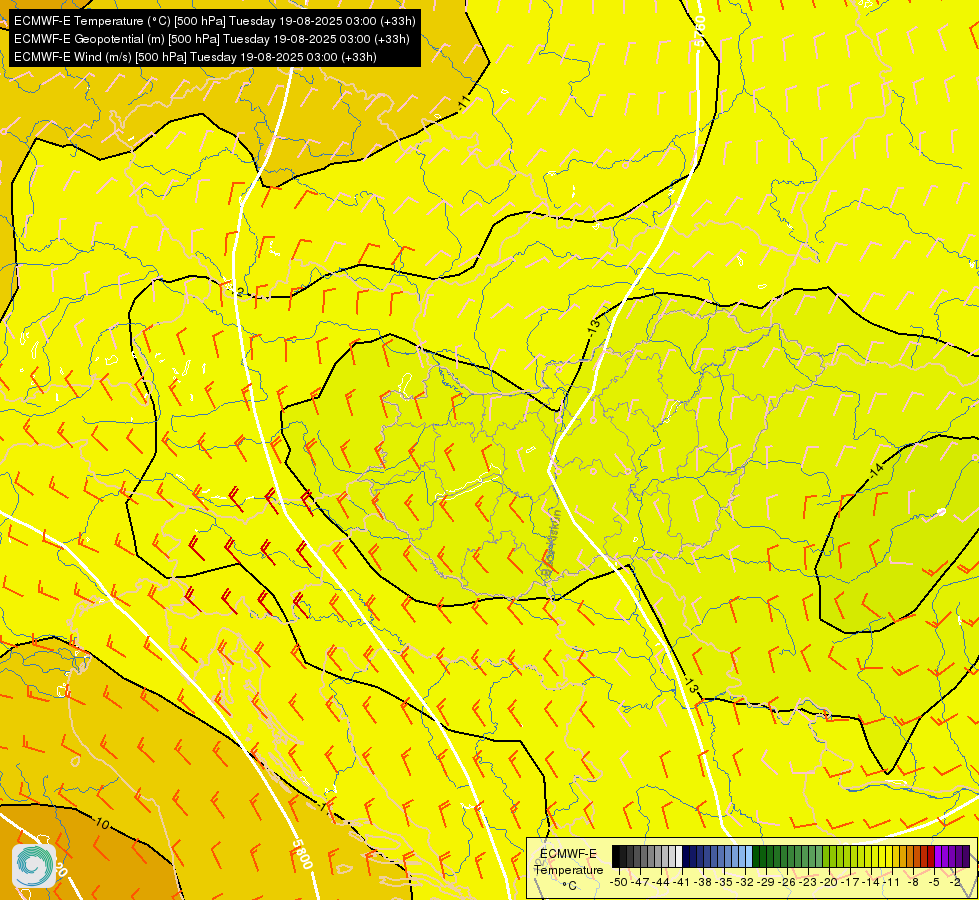This screenshot has height=900, width=979.
Task: Click the -50 legend tick value
Action: tap(619, 882)
